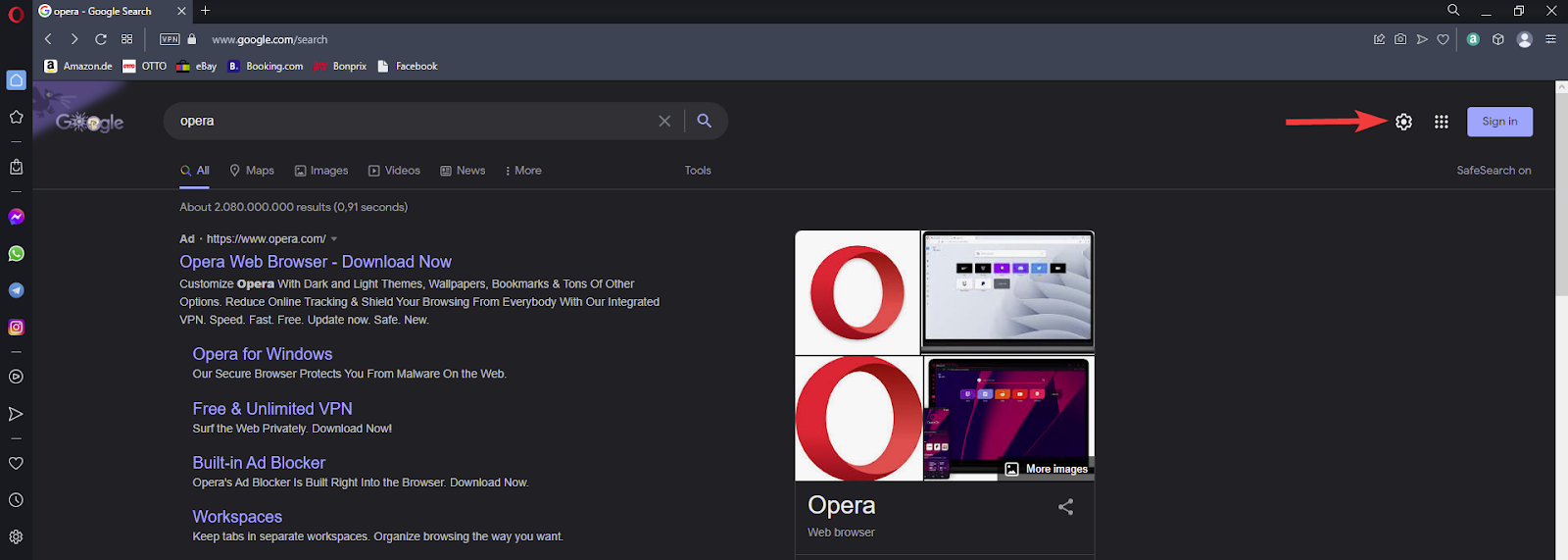Share the Opera knowledge panel

(1065, 507)
